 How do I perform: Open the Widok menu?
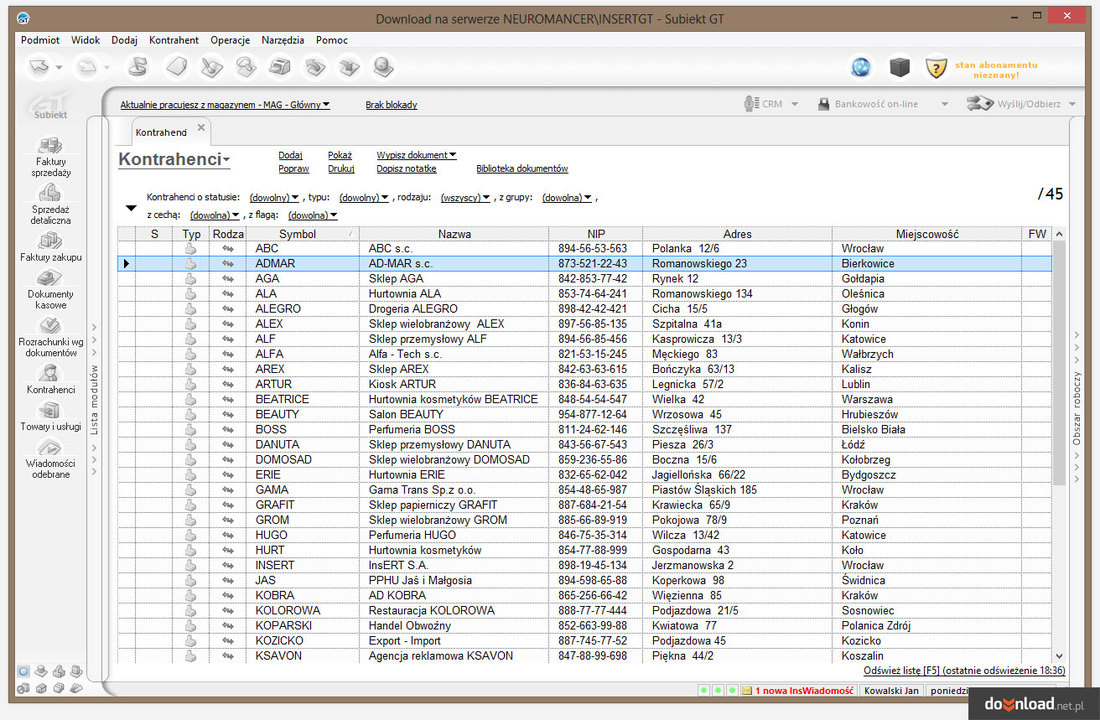point(85,40)
